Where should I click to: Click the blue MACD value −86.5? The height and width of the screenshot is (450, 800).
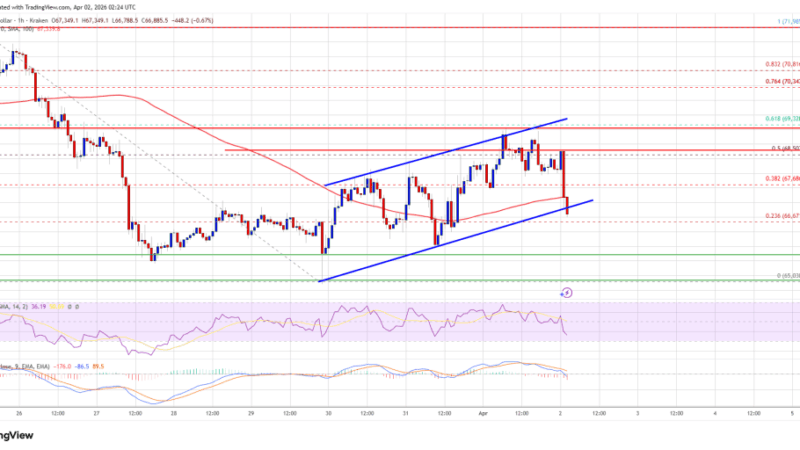click(82, 366)
